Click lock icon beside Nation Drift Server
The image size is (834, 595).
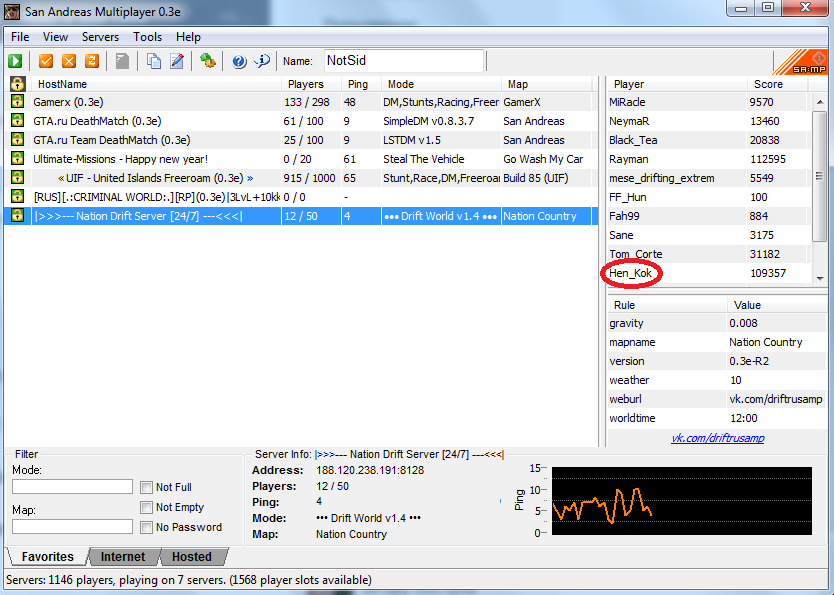(x=18, y=215)
